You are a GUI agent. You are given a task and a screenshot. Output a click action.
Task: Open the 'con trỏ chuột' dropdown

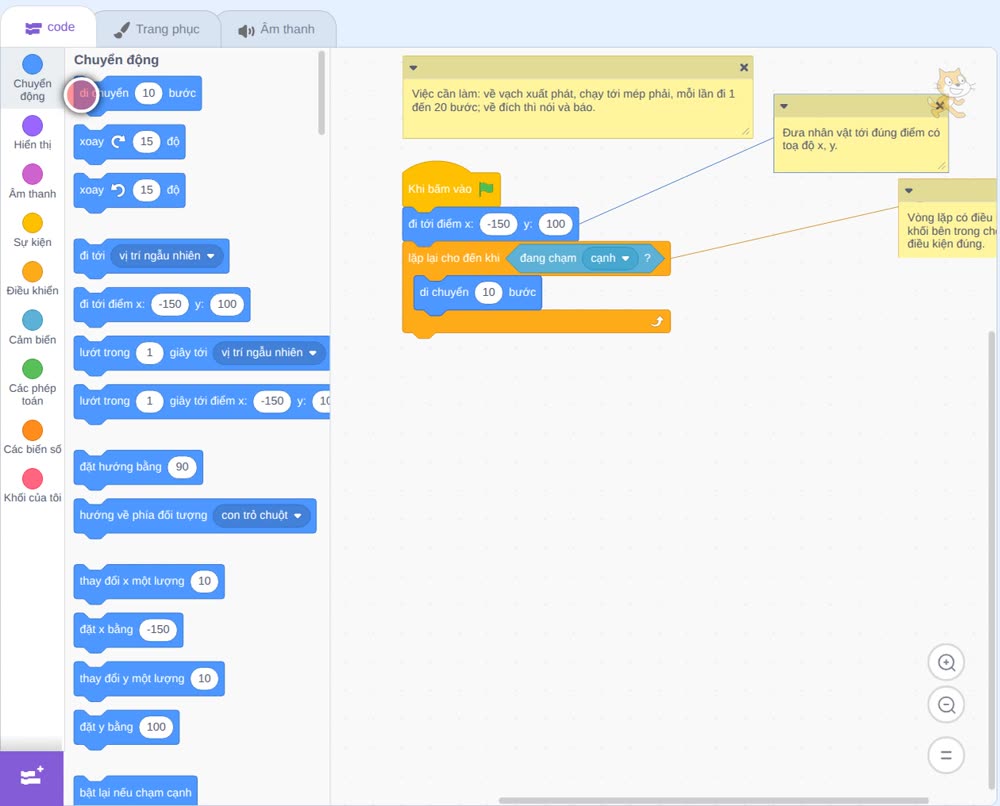pyautogui.click(x=261, y=515)
